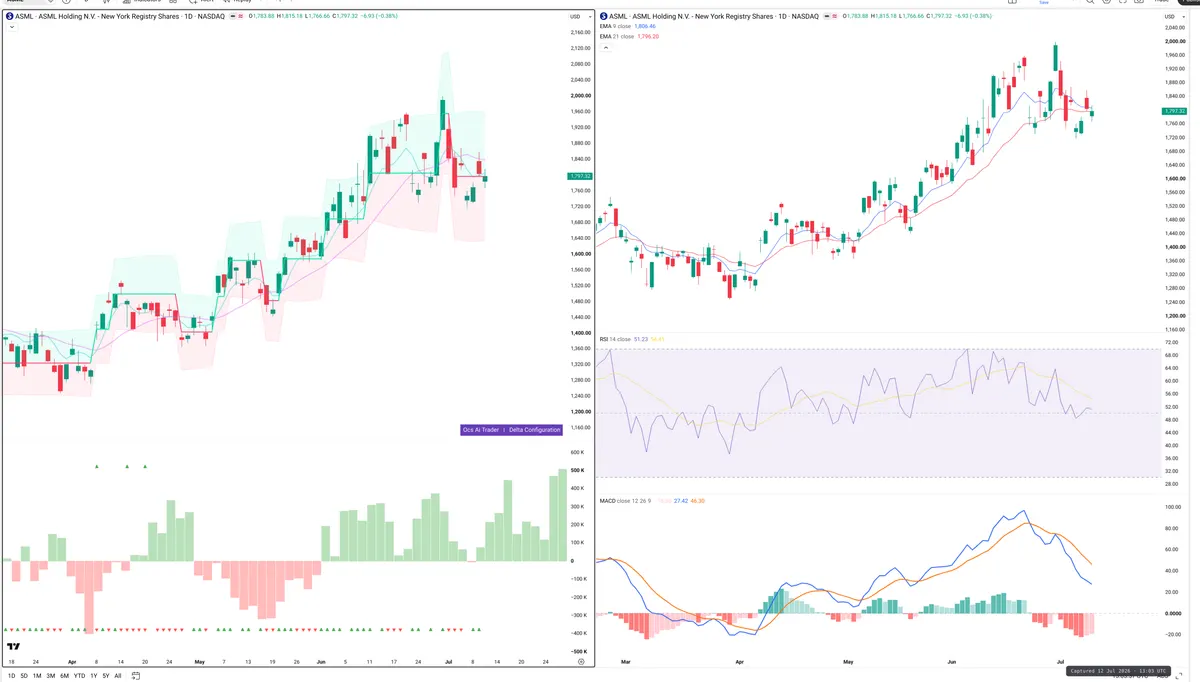Select the 6M date range

coord(64,676)
